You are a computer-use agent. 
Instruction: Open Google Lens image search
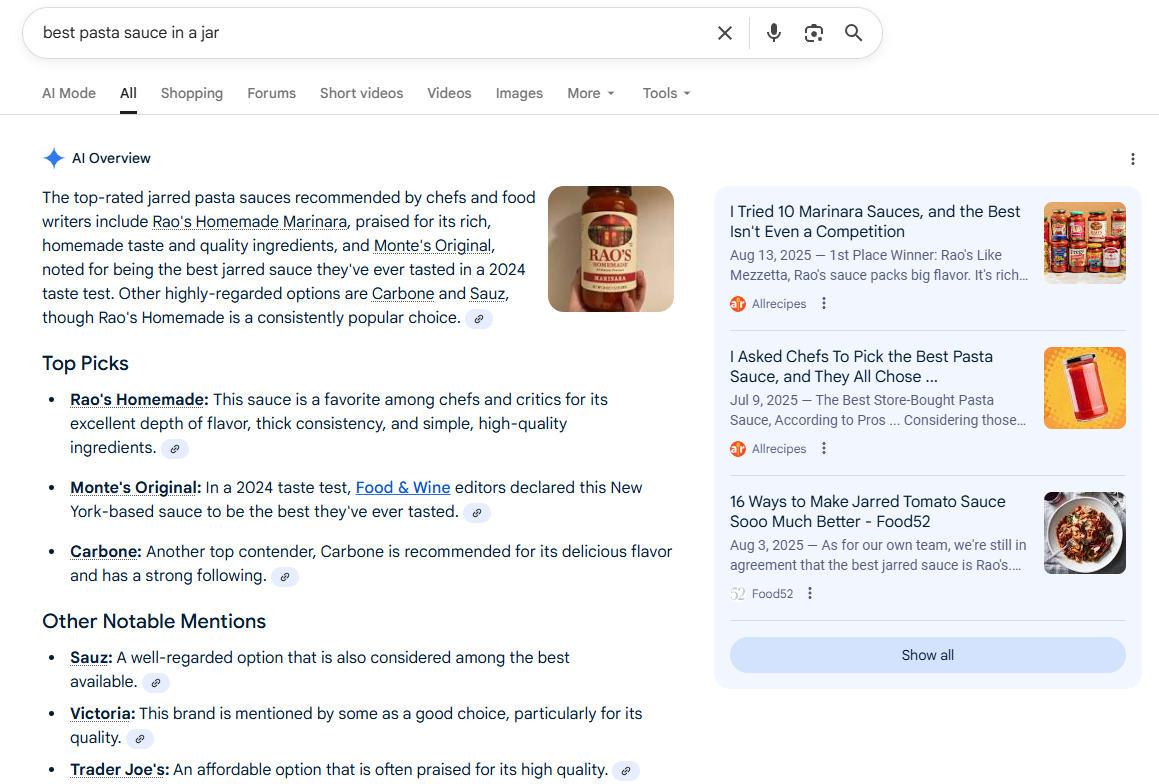click(813, 32)
